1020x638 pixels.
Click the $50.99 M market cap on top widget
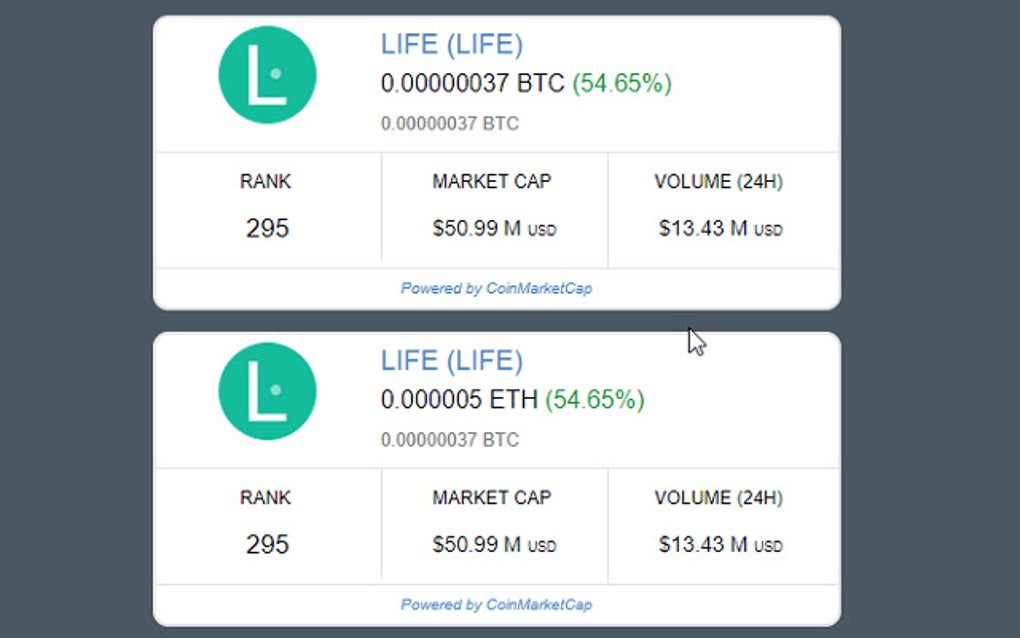[492, 228]
